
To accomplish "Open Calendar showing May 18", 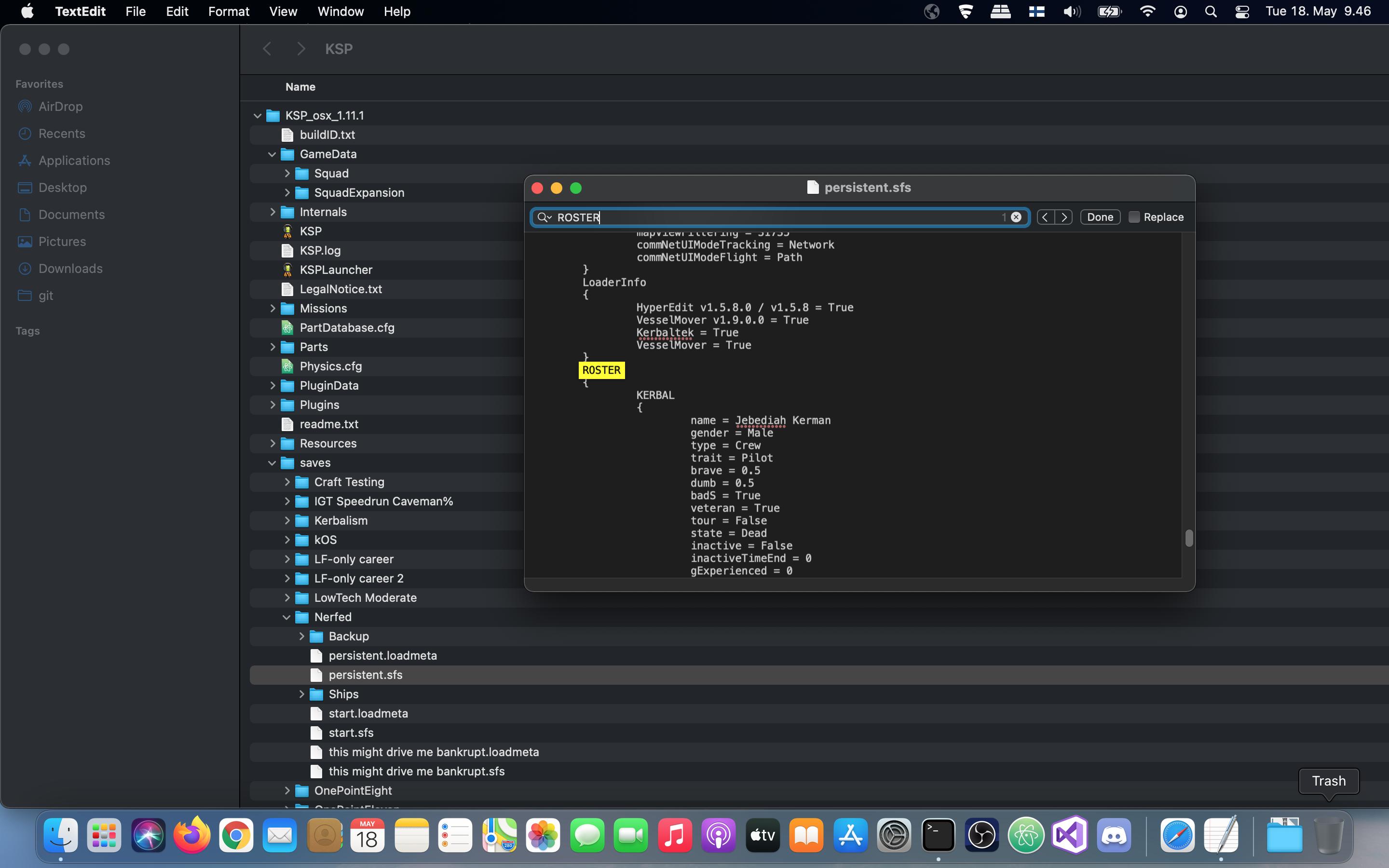I will click(x=368, y=835).
